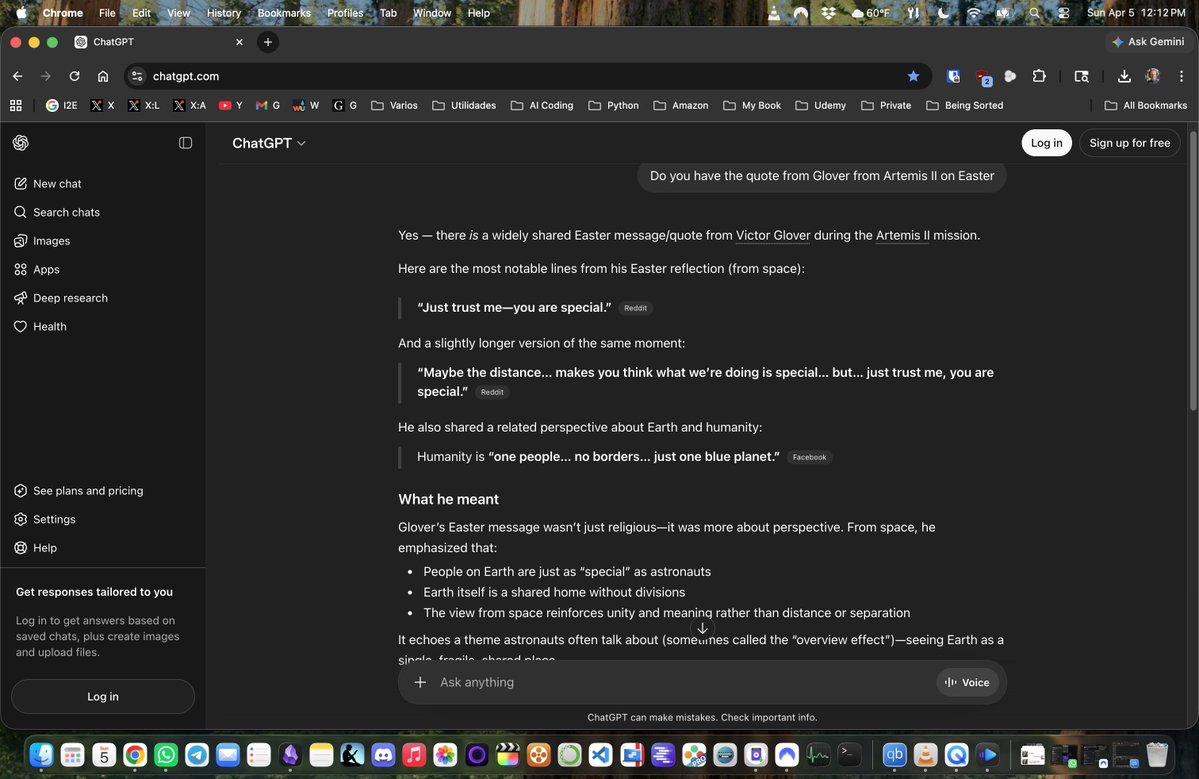This screenshot has height=779, width=1199.
Task: Open the AI Coding bookmarks folder
Action: pos(542,105)
